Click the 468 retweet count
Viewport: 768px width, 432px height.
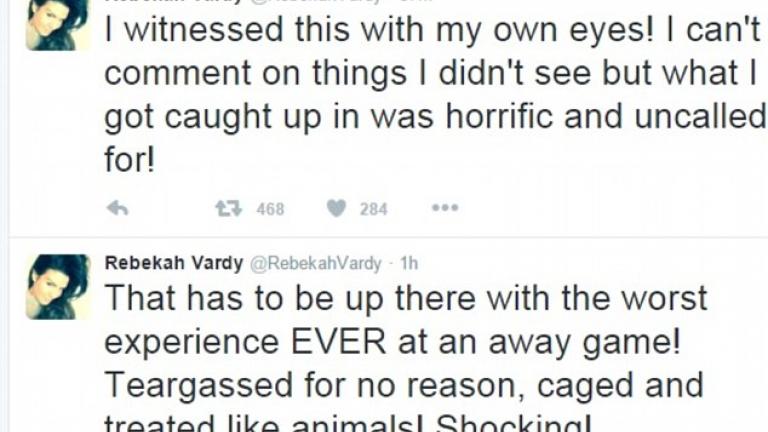coord(270,209)
